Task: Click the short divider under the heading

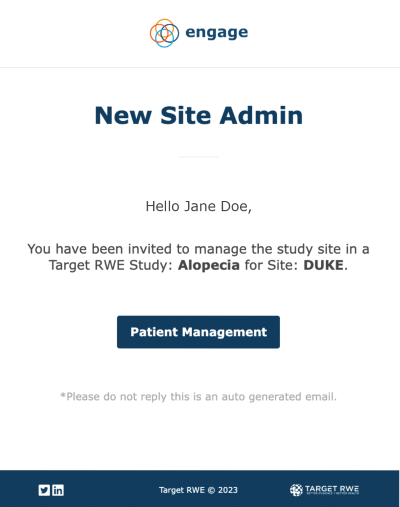Action: (x=199, y=157)
